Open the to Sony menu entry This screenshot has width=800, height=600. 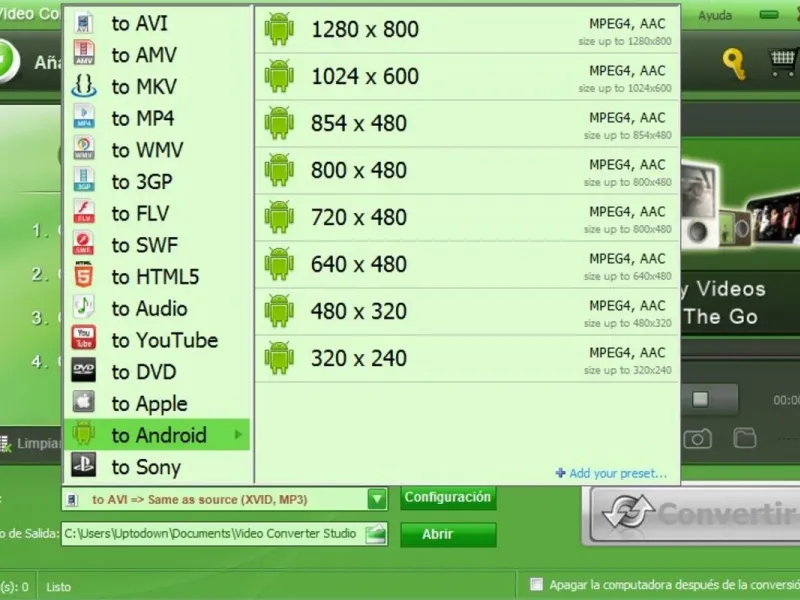(x=158, y=466)
